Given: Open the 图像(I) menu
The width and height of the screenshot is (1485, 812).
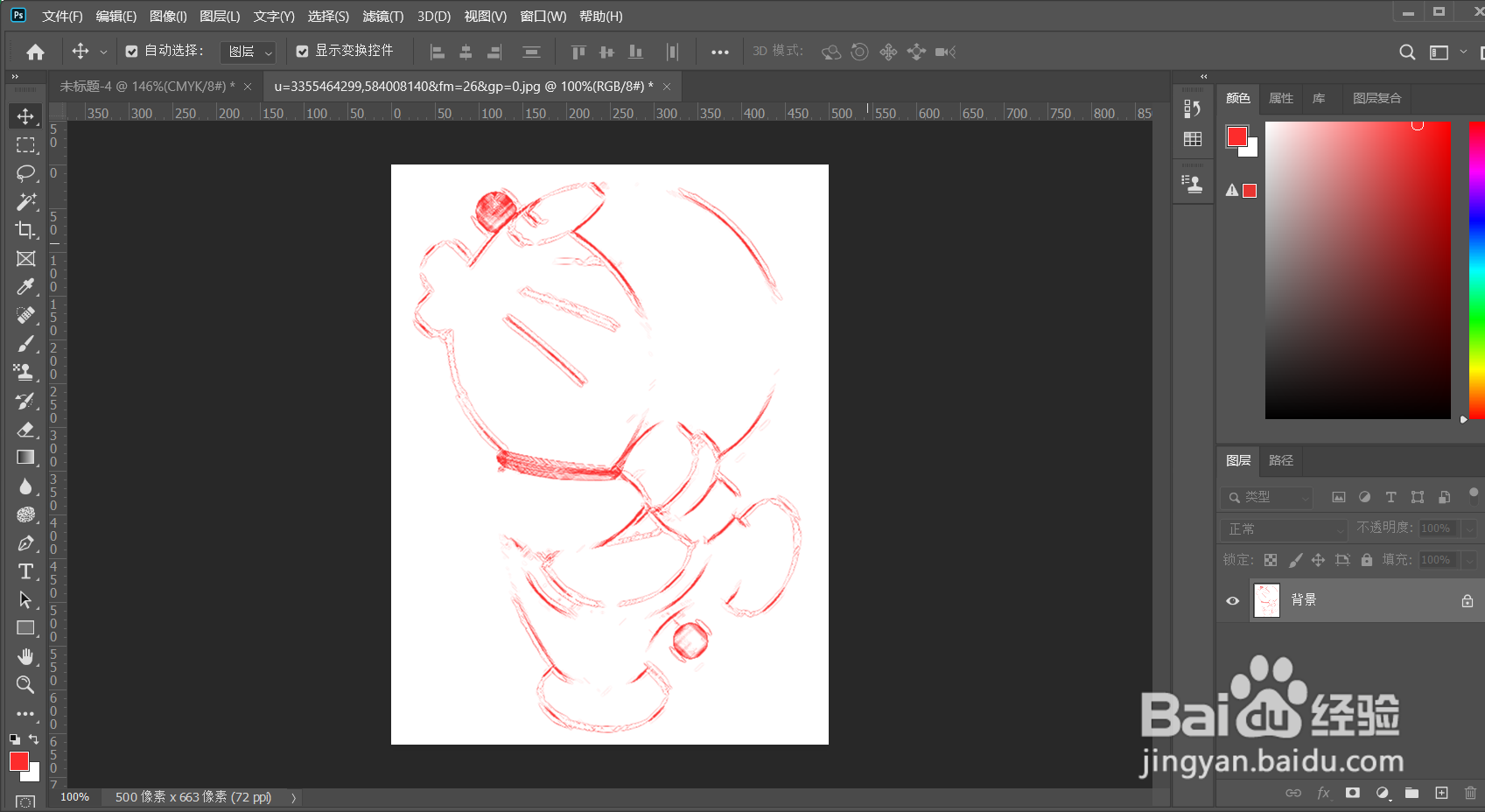Looking at the screenshot, I should (168, 17).
